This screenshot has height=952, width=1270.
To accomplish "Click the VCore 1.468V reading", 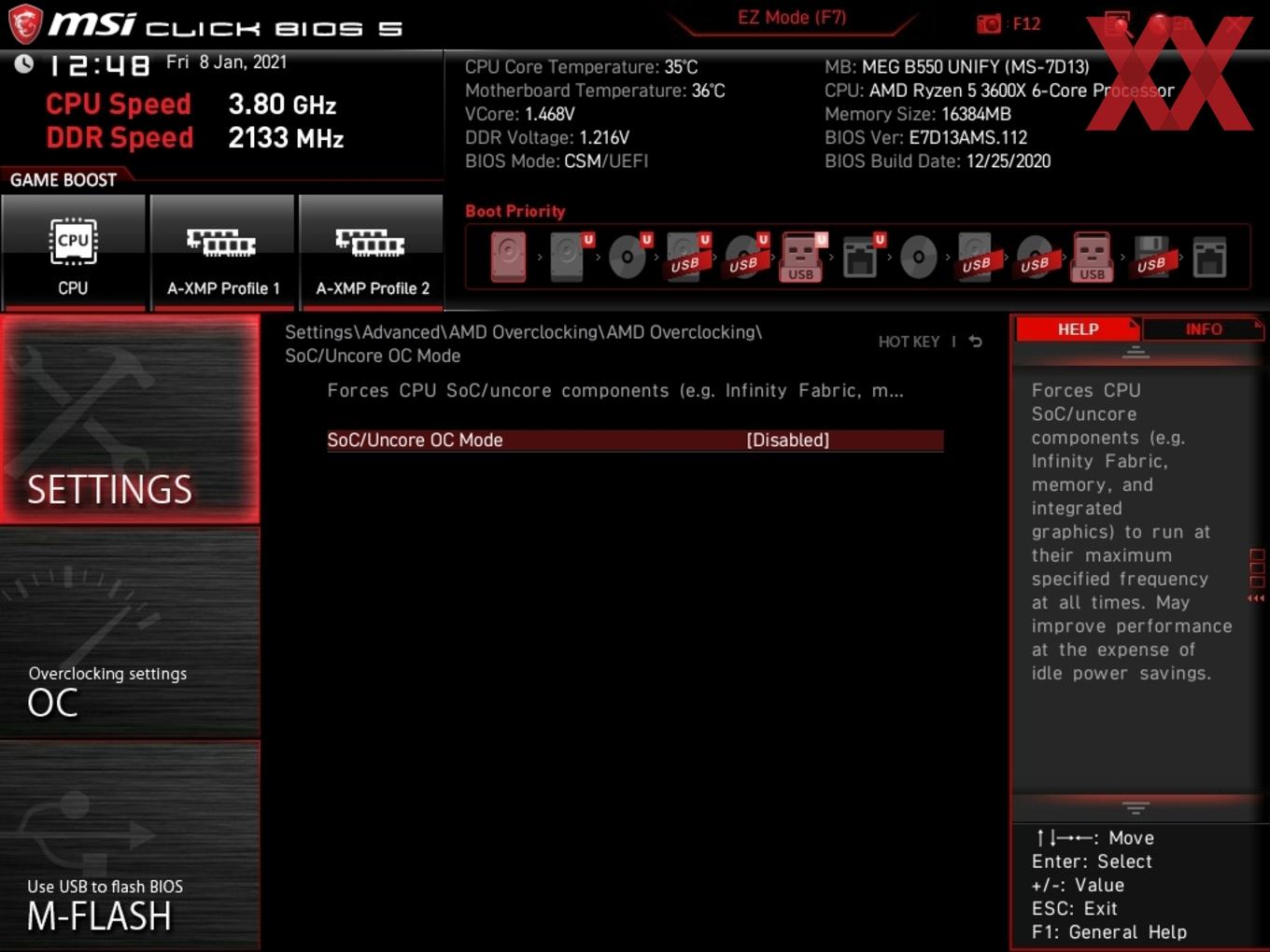I will (519, 114).
